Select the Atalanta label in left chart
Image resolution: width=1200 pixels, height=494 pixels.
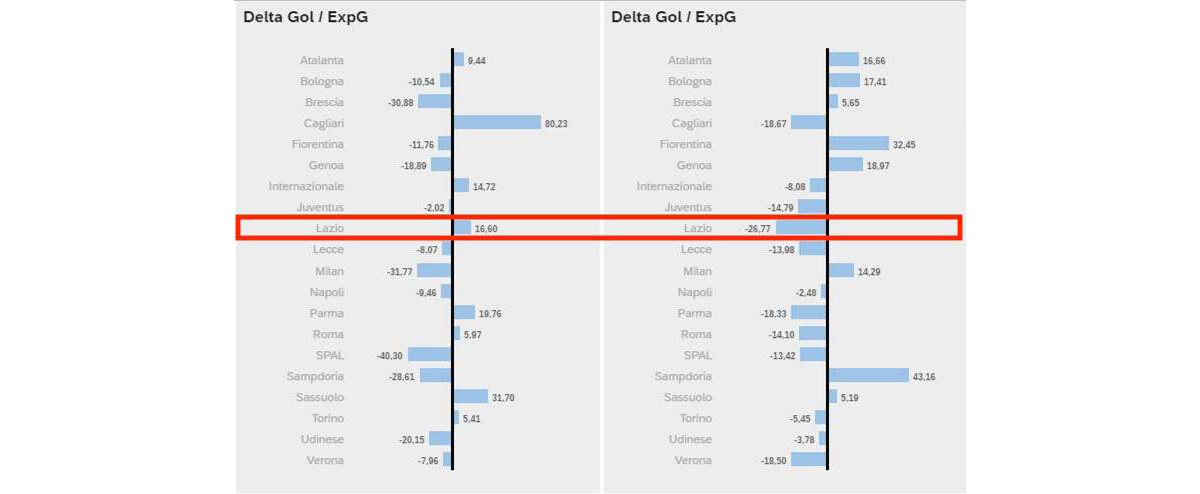tap(321, 60)
